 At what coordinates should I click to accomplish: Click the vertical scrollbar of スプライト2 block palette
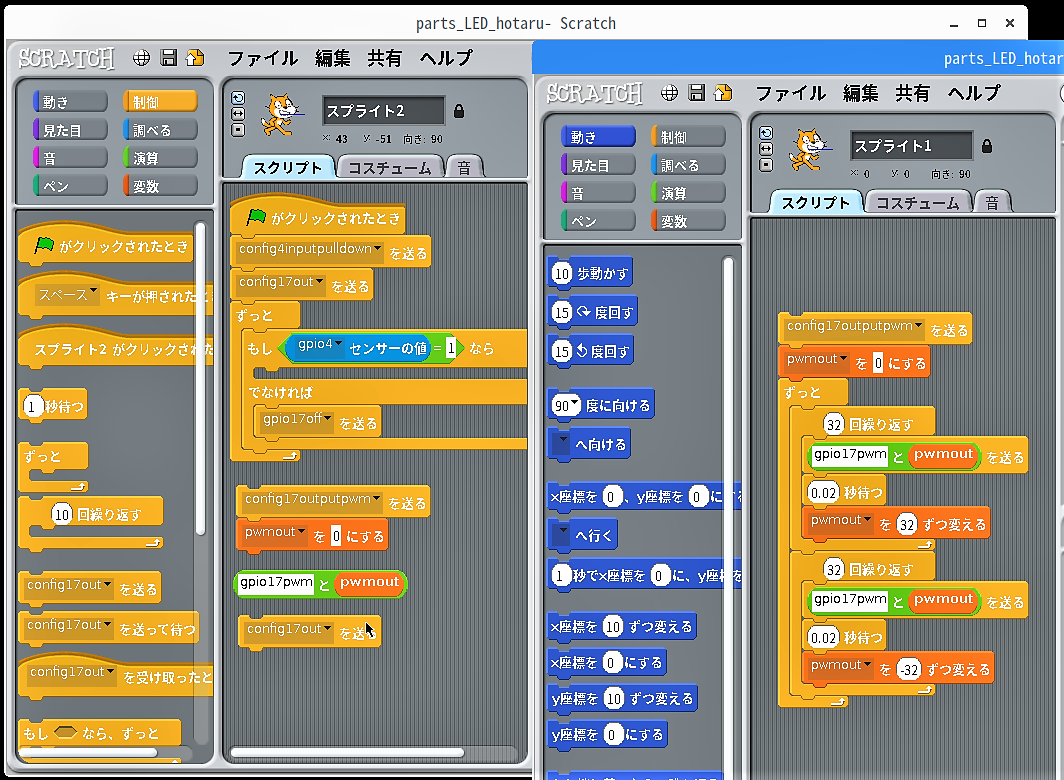[200, 379]
